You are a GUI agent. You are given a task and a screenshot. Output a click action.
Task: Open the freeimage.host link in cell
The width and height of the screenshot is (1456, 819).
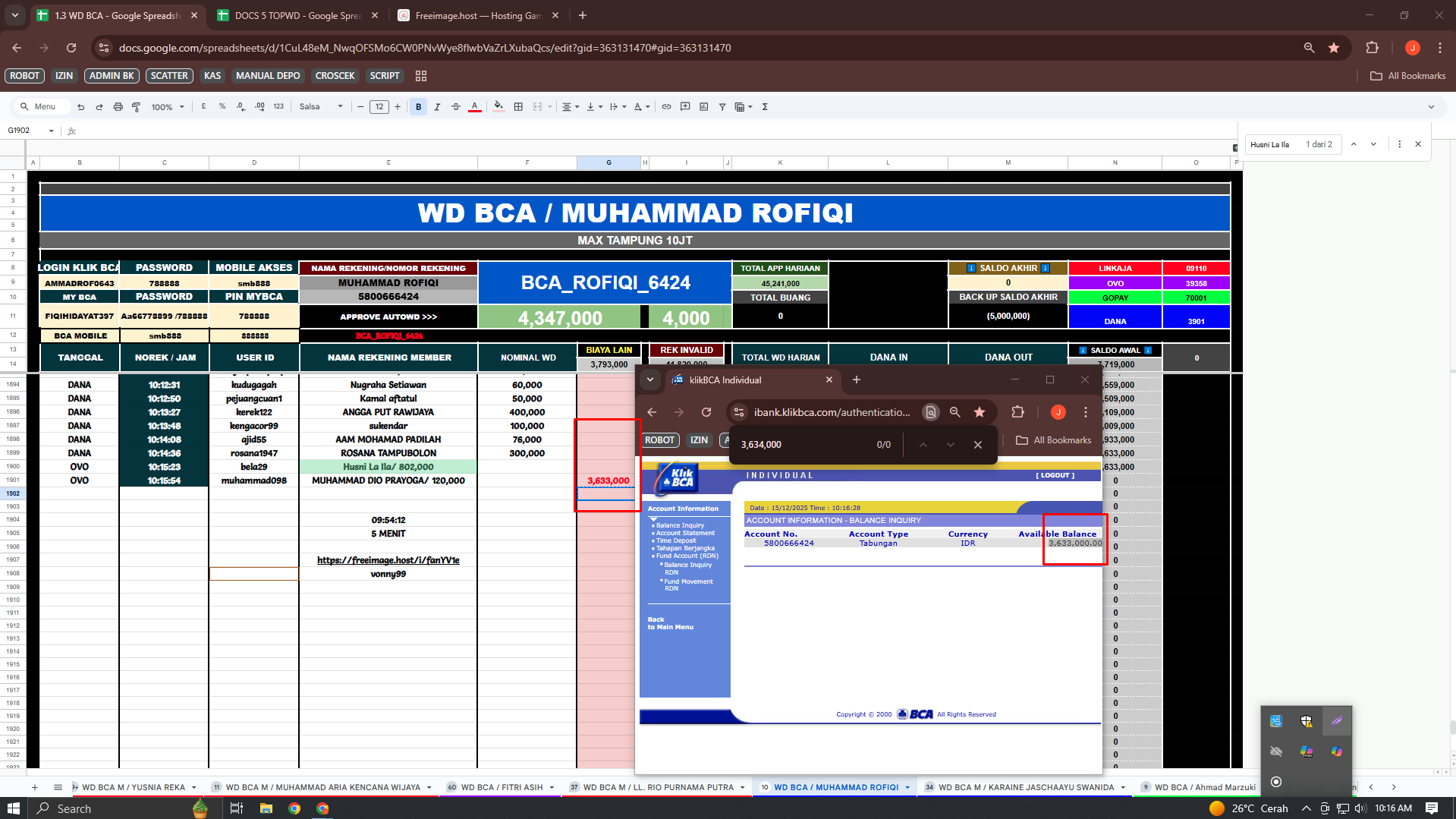point(388,560)
